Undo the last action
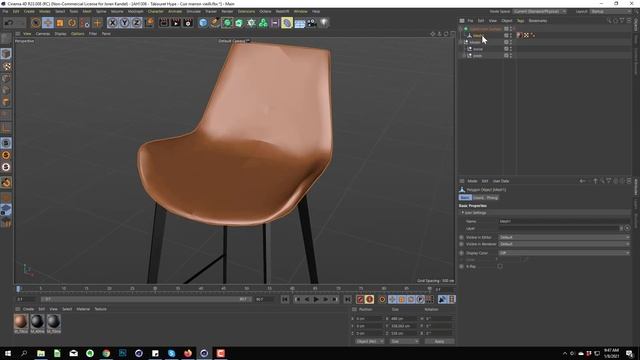This screenshot has height=360, width=640. [9, 23]
